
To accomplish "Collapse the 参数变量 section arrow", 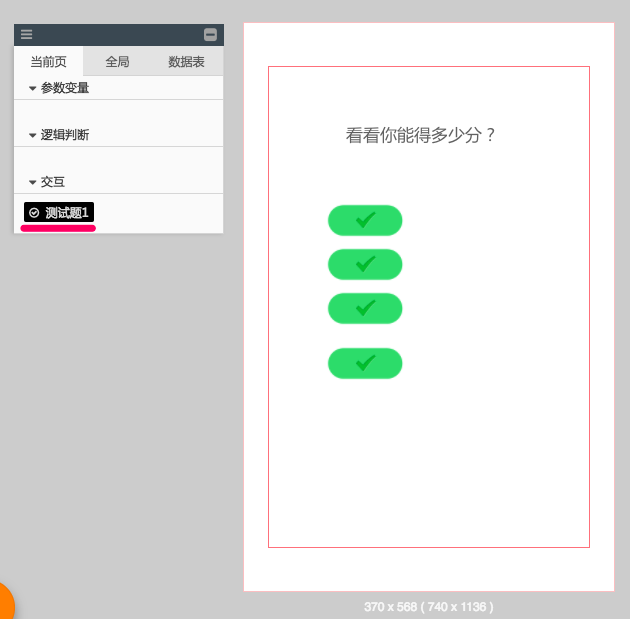I will [x=32, y=89].
